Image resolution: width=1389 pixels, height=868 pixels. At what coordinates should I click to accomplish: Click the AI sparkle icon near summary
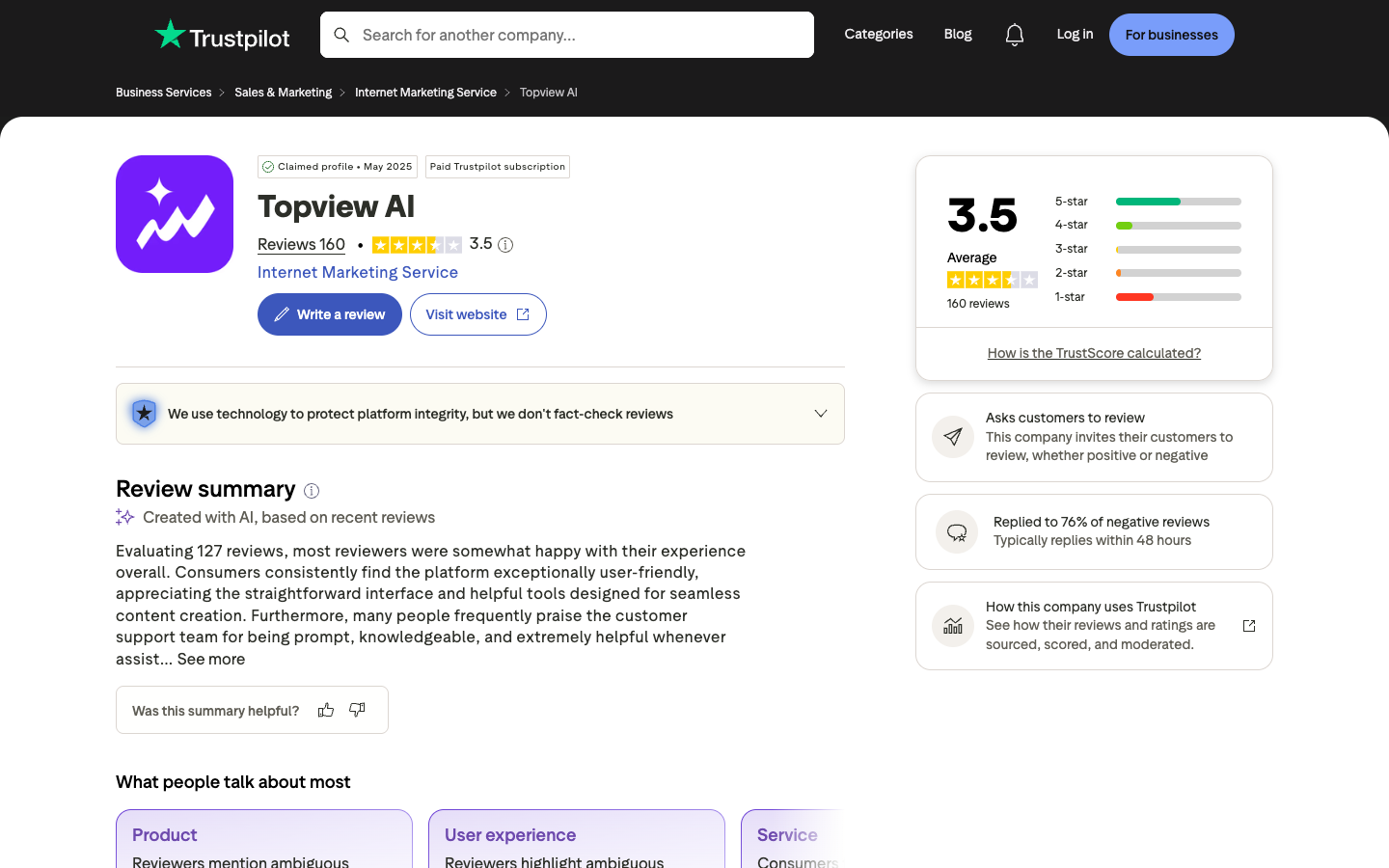(124, 517)
